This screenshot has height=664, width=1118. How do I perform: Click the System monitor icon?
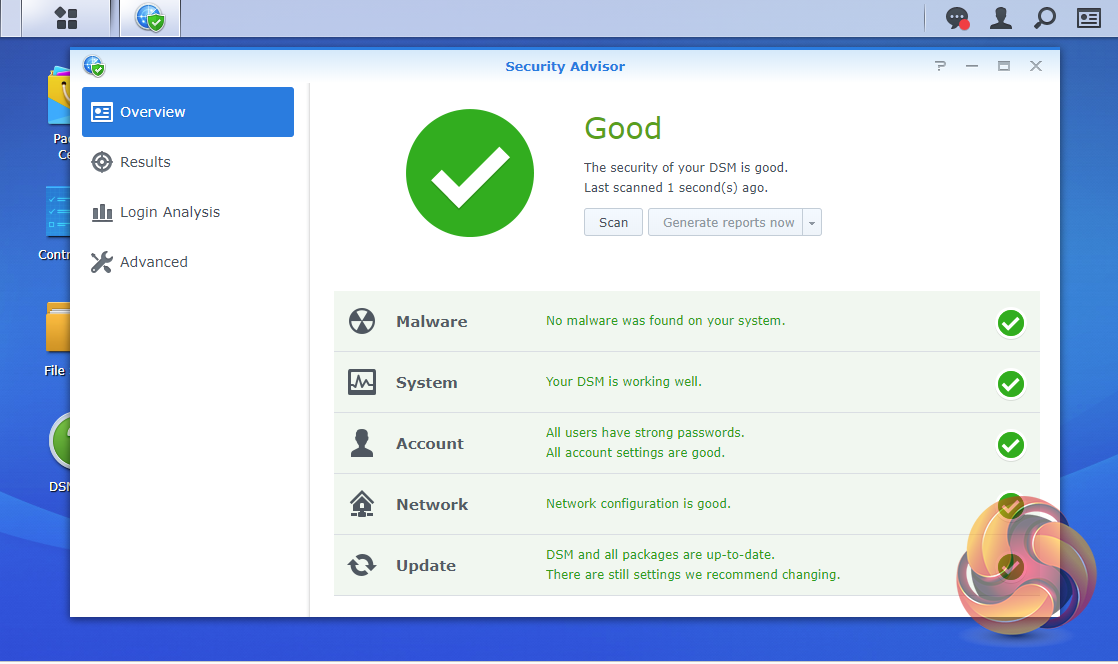361,382
